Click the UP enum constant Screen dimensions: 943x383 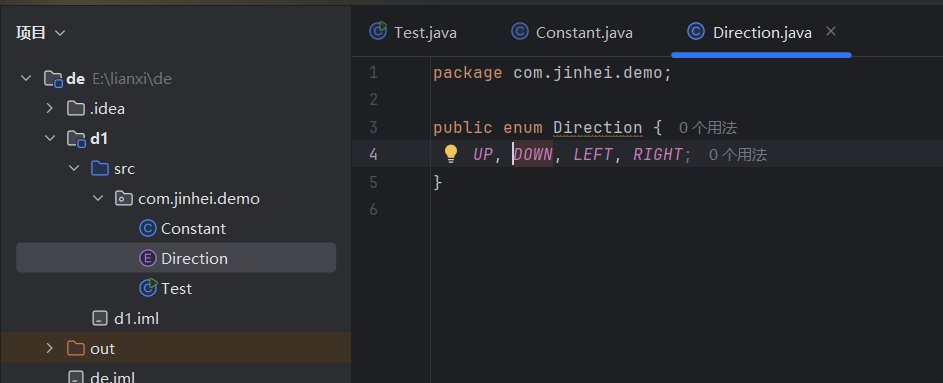click(x=483, y=155)
